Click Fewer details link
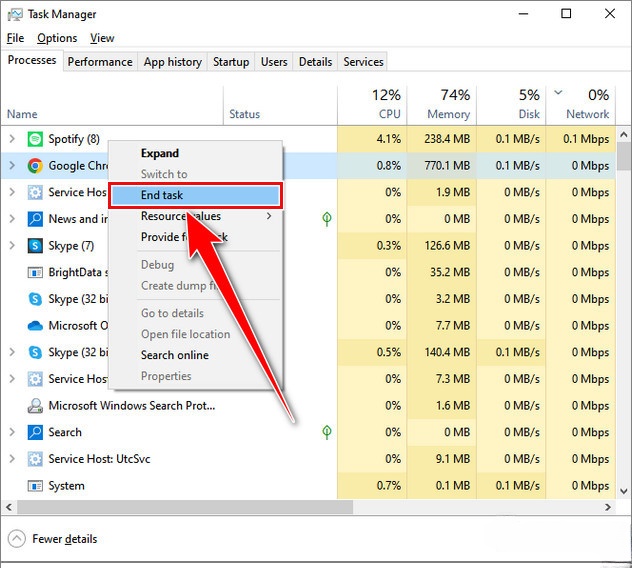This screenshot has height=568, width=632. pyautogui.click(x=64, y=539)
